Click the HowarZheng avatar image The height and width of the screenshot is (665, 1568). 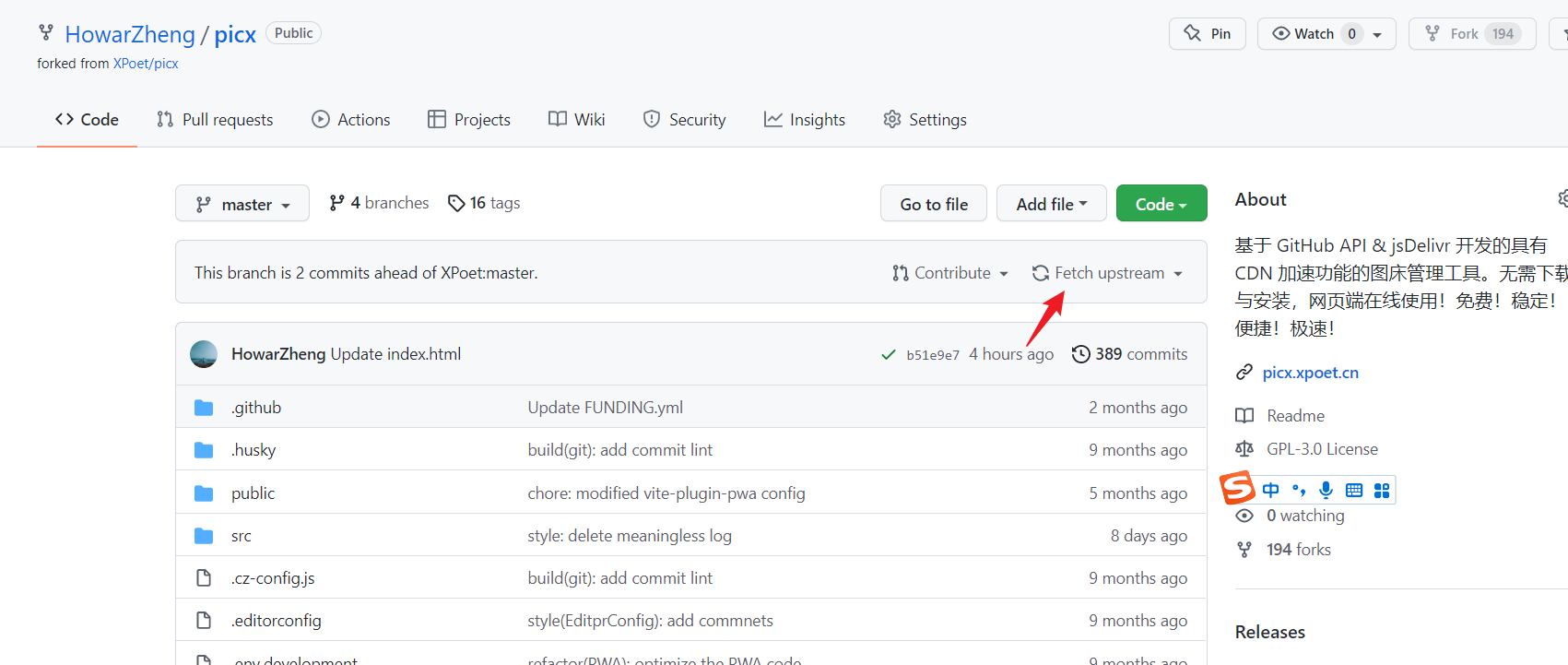204,354
